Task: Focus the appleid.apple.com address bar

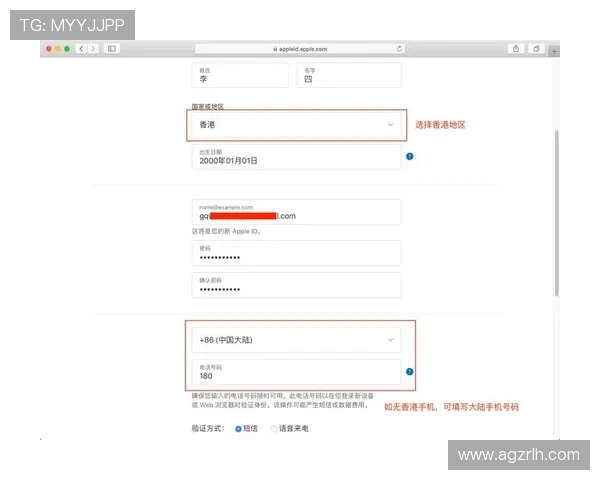Action: [x=300, y=49]
